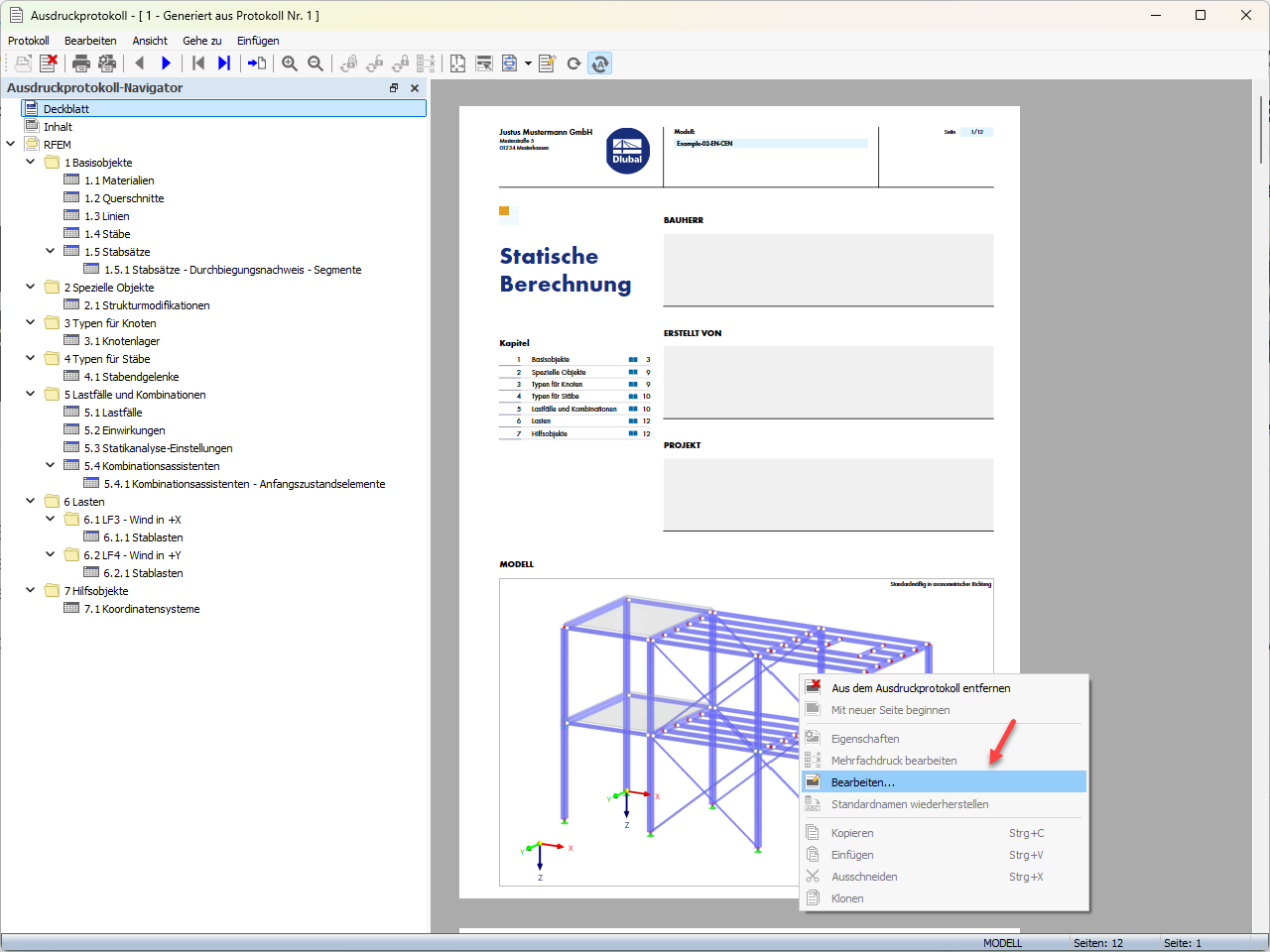Choose Eigenschaften in context menu
This screenshot has height=952, width=1270.
tap(944, 739)
